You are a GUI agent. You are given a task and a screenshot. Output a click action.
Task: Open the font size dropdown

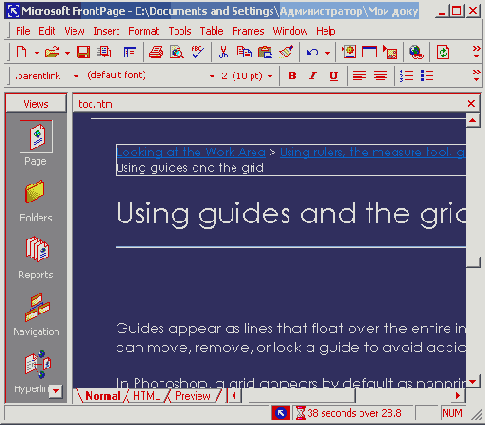[270, 76]
